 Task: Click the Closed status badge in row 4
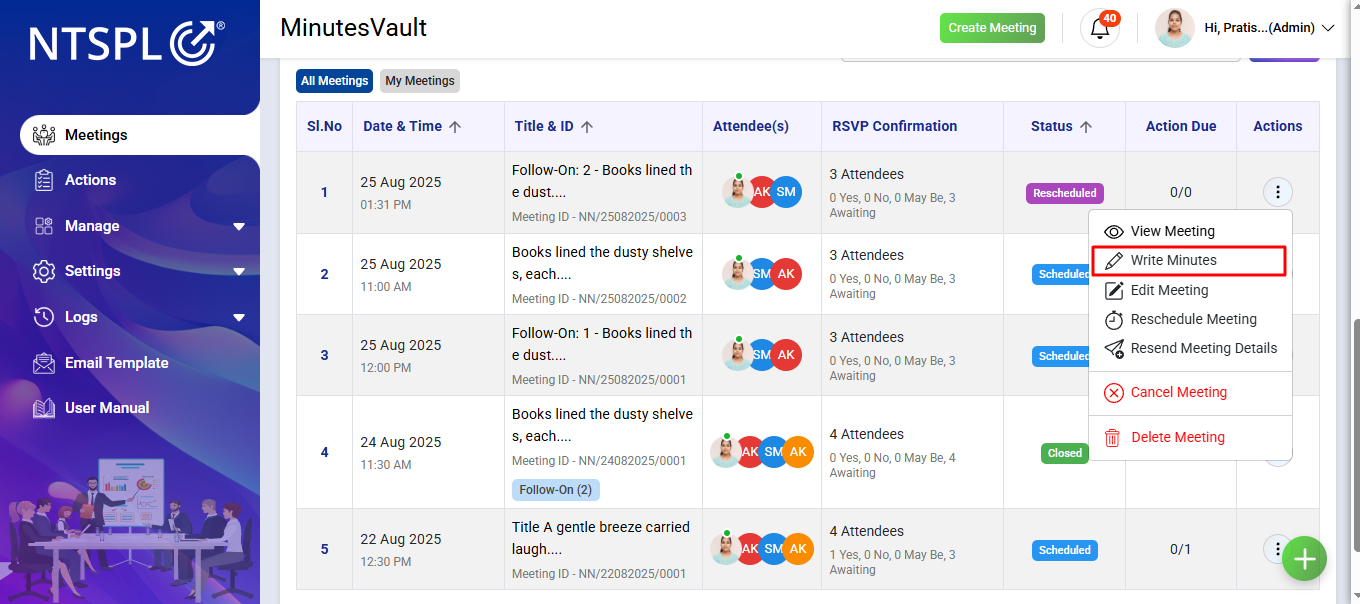[1065, 453]
